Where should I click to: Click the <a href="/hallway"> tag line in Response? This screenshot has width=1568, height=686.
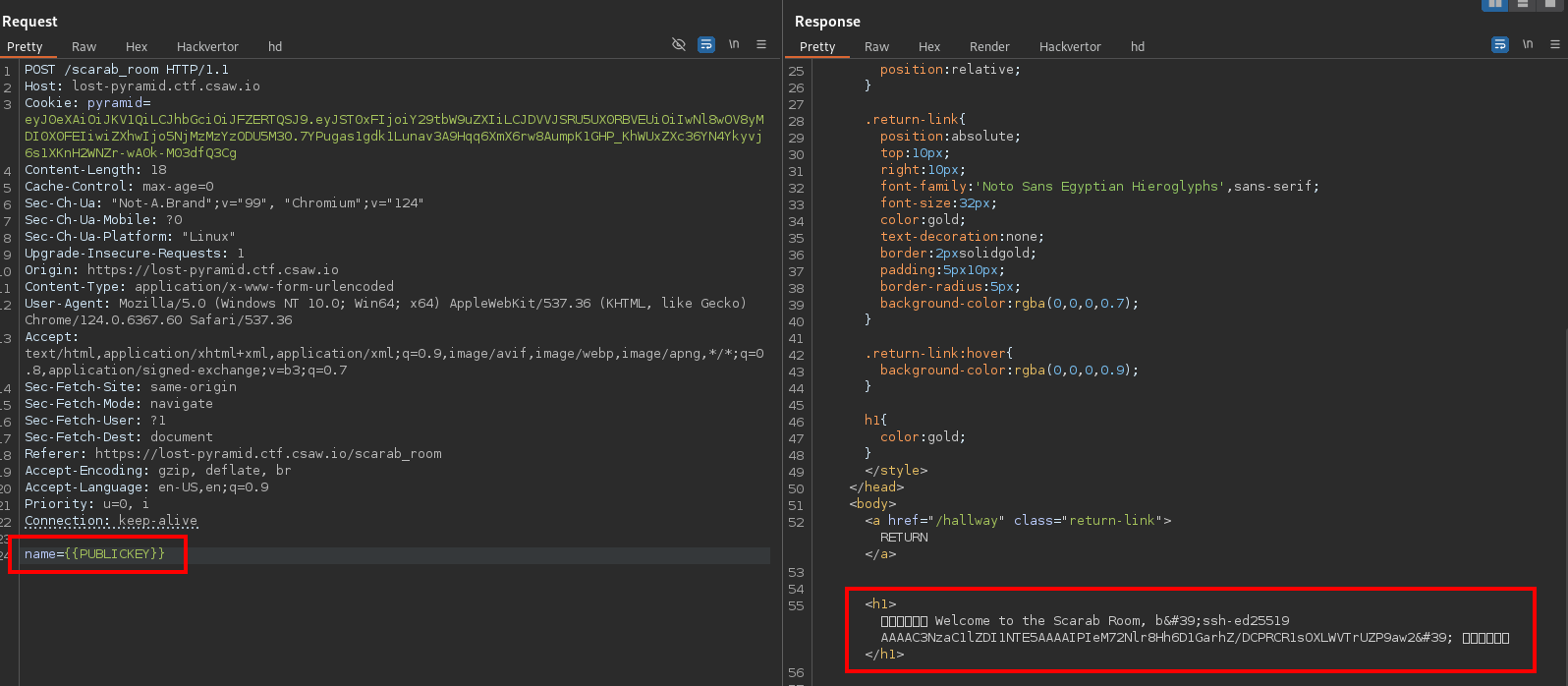click(x=1018, y=521)
